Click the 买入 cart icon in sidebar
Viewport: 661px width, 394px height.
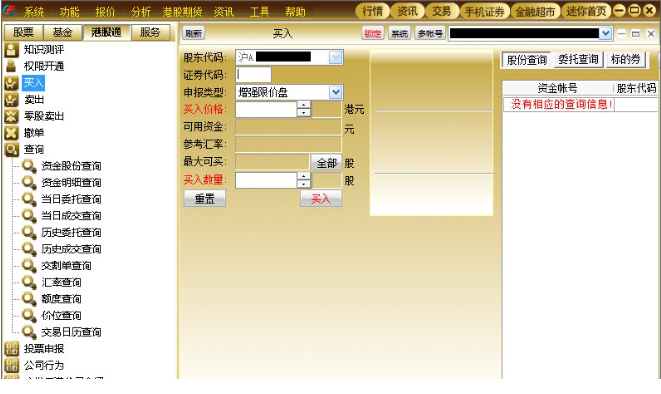[11, 83]
